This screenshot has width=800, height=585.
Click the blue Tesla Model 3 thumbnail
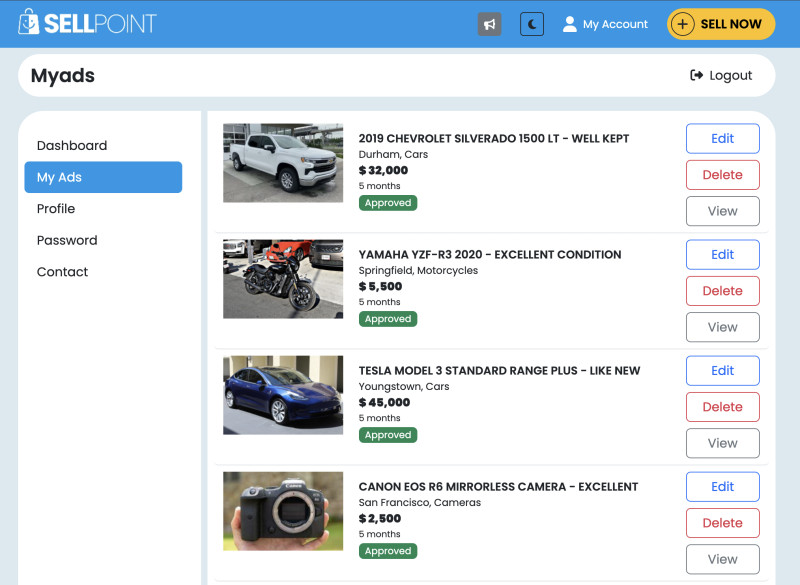coord(283,395)
